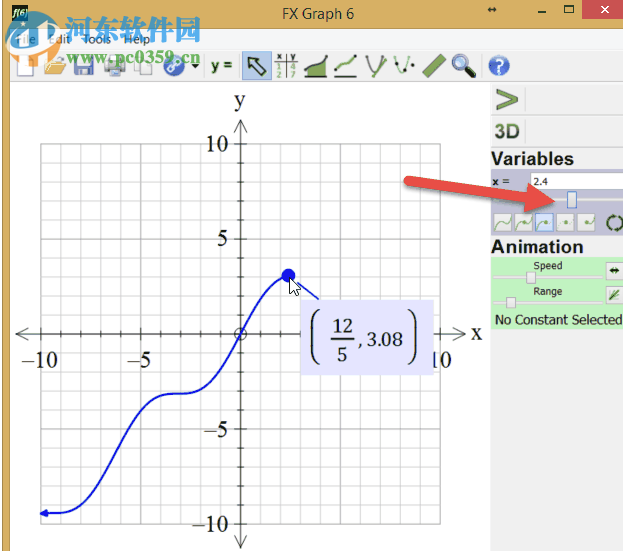
Task: Open an existing file with folder icon
Action: (x=55, y=66)
